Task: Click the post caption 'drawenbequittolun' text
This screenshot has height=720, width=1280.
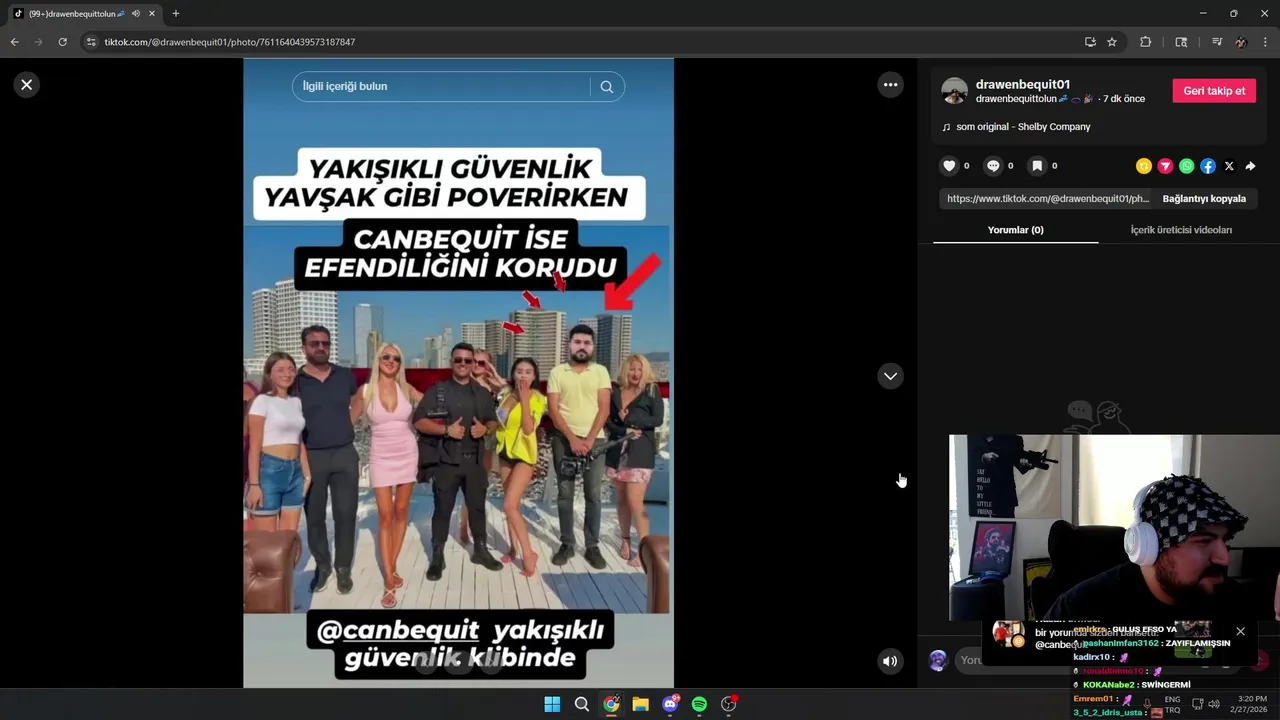Action: click(x=1016, y=99)
